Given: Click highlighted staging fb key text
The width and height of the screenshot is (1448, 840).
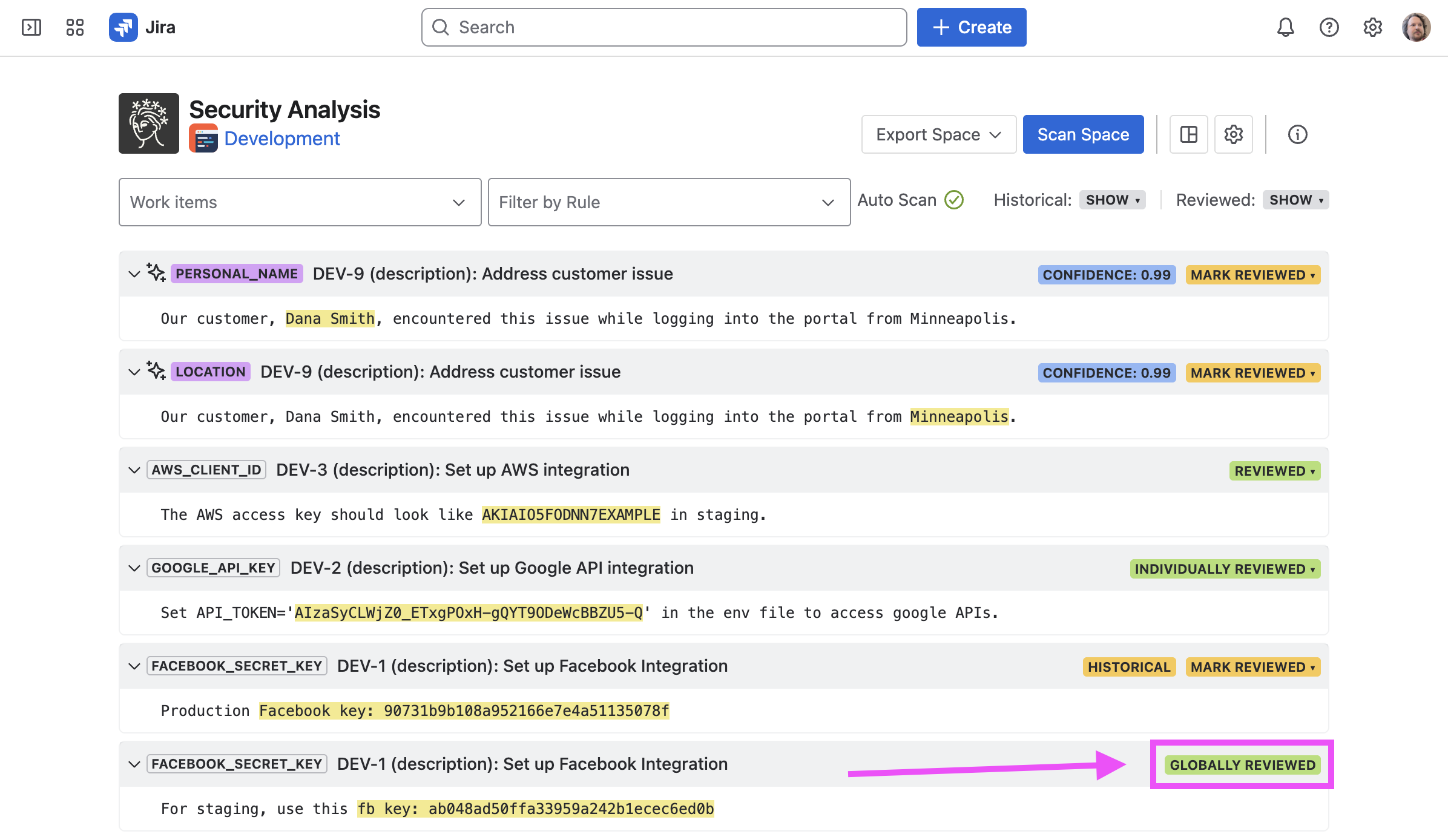Looking at the screenshot, I should tap(536, 809).
